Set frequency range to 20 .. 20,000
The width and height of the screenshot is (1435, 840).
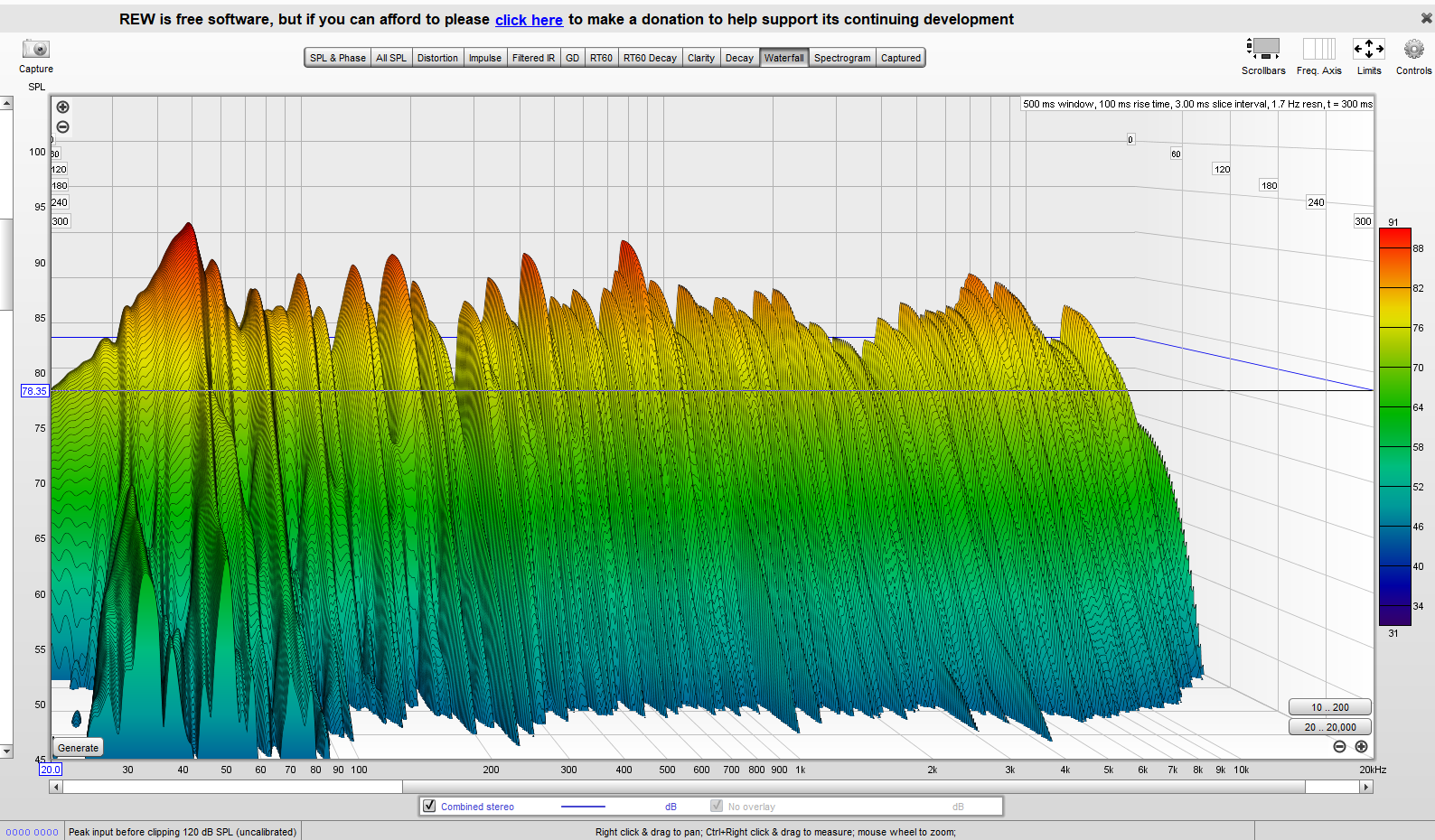coord(1329,727)
